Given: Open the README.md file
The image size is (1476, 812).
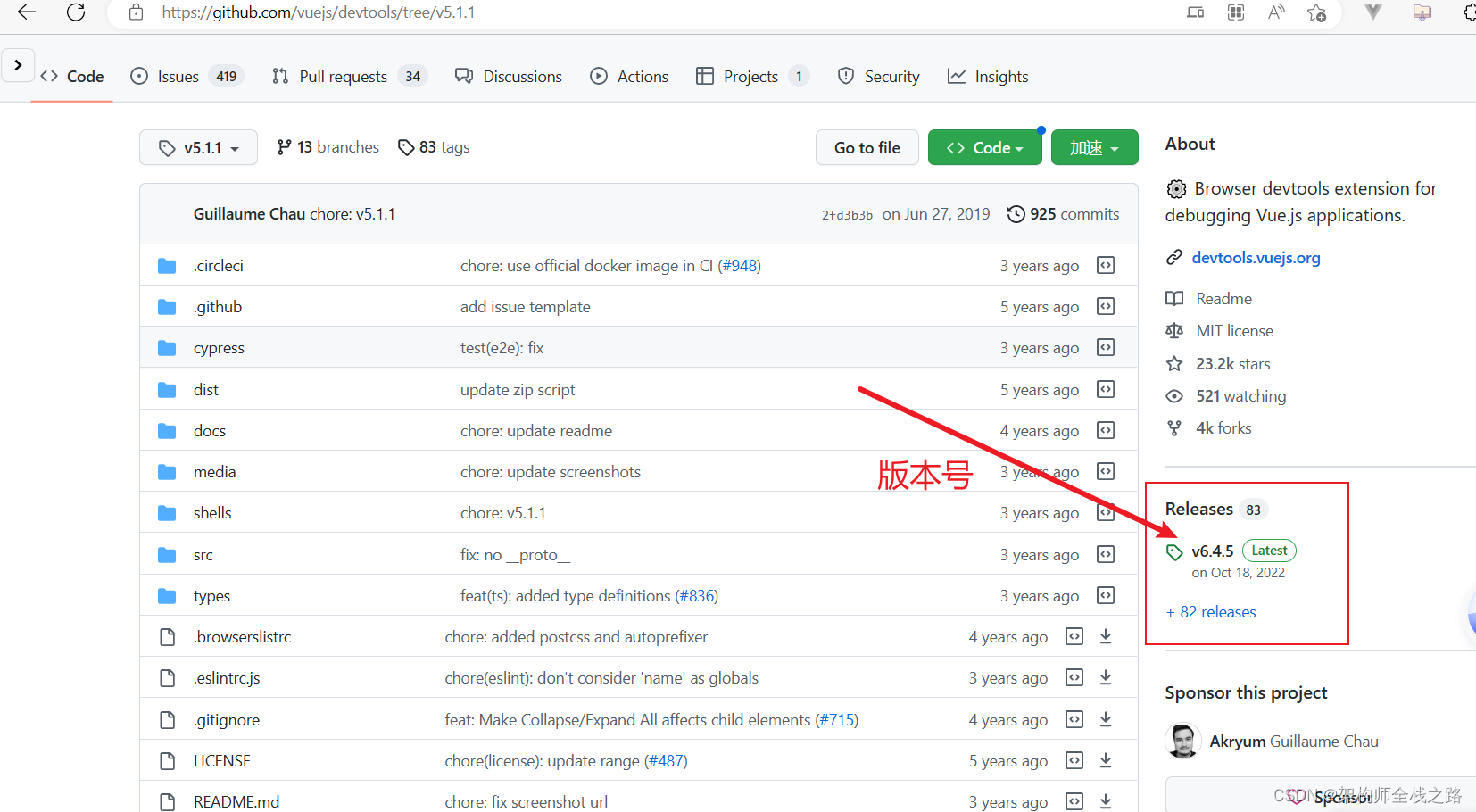Looking at the screenshot, I should pyautogui.click(x=236, y=802).
